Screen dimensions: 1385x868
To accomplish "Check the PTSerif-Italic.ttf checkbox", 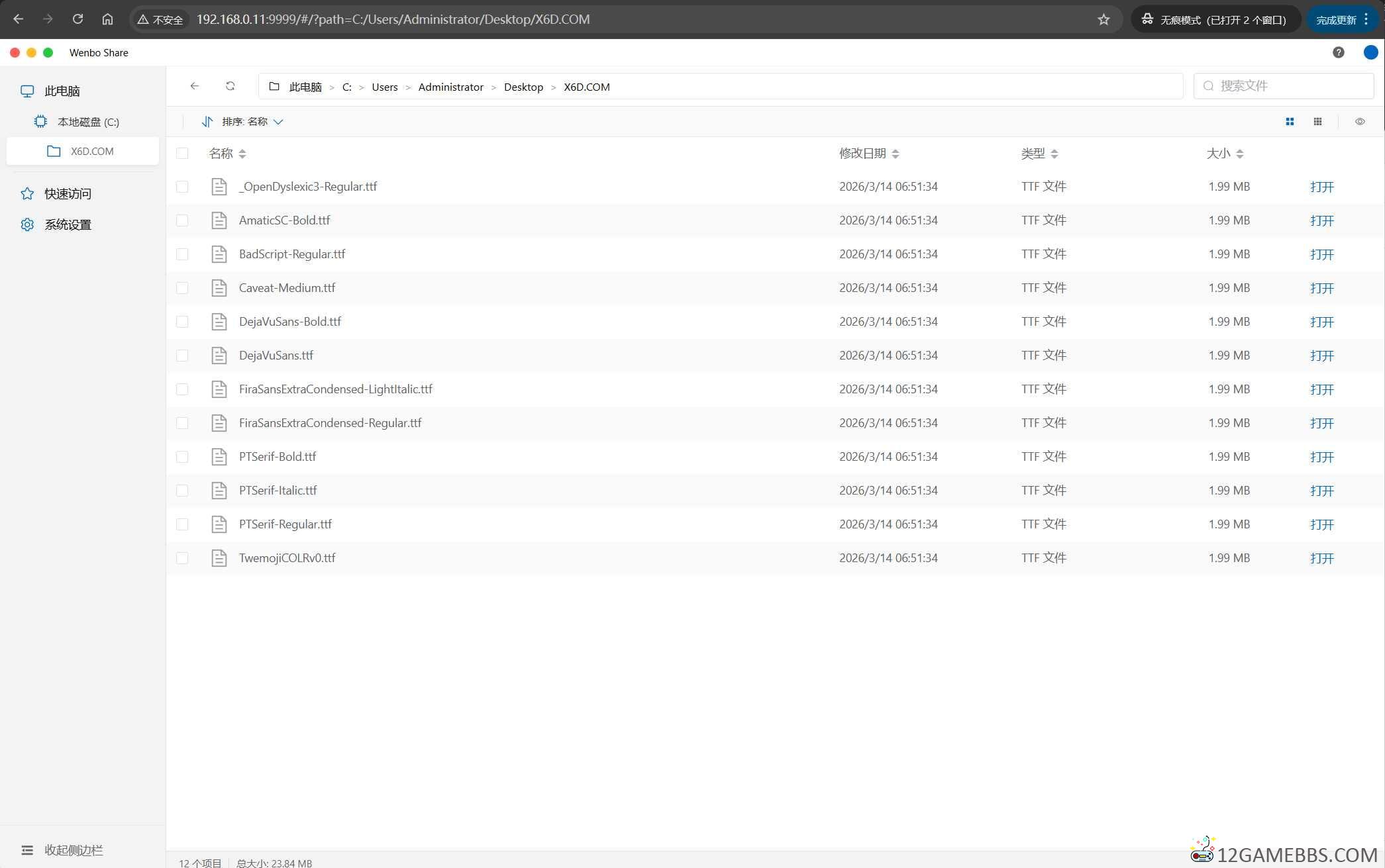I will 182,491.
